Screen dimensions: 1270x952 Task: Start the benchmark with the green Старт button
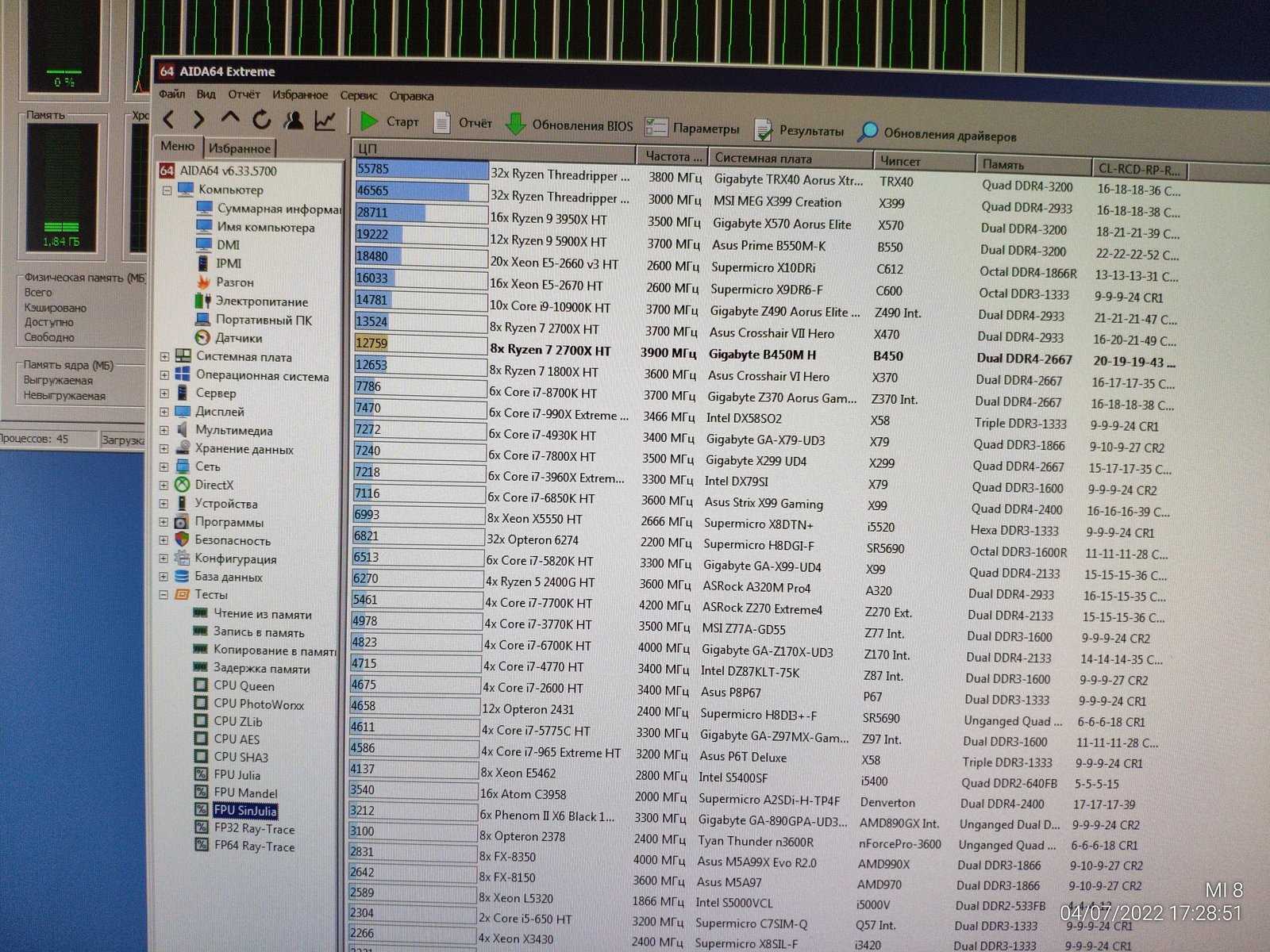(x=390, y=121)
